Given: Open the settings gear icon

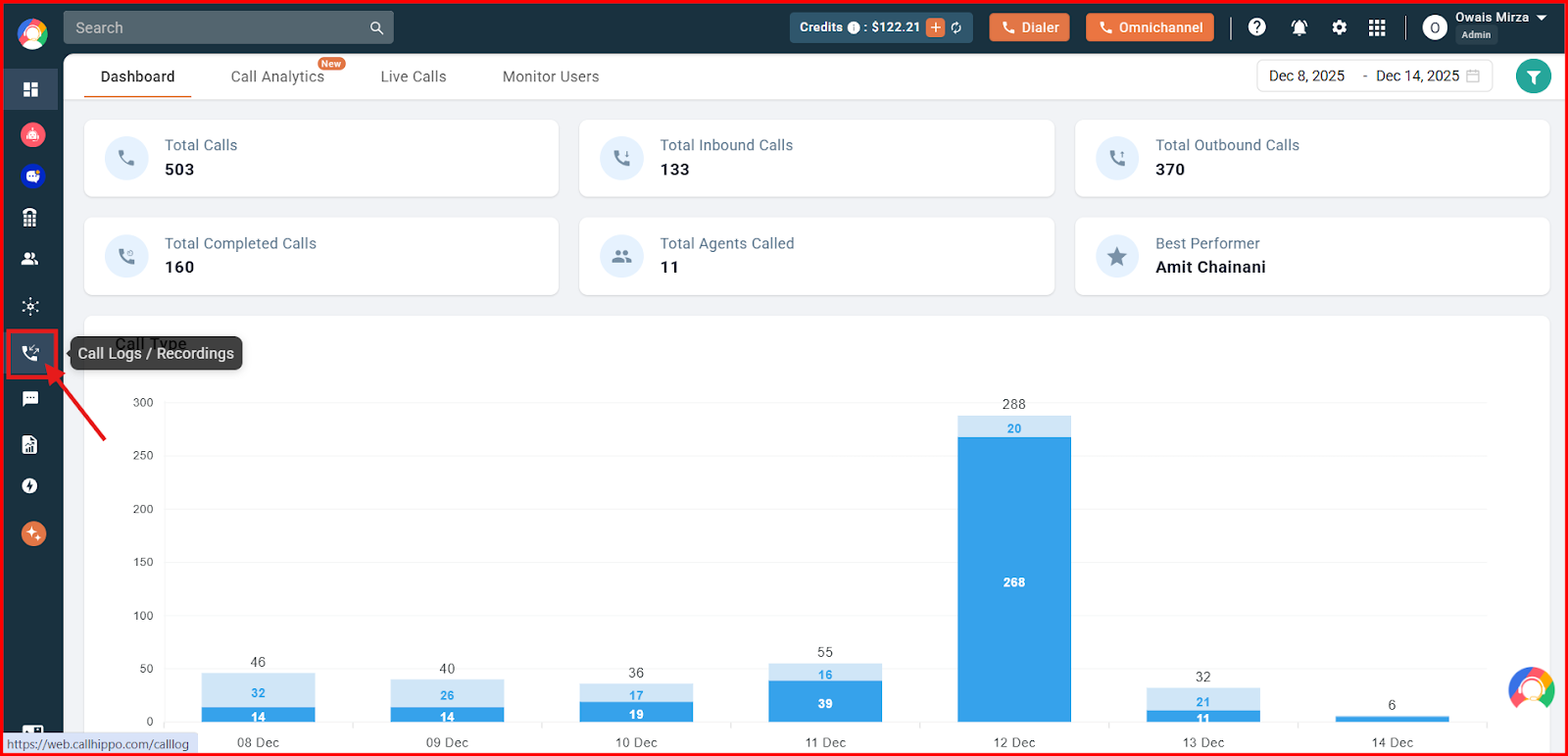Looking at the screenshot, I should click(1339, 27).
